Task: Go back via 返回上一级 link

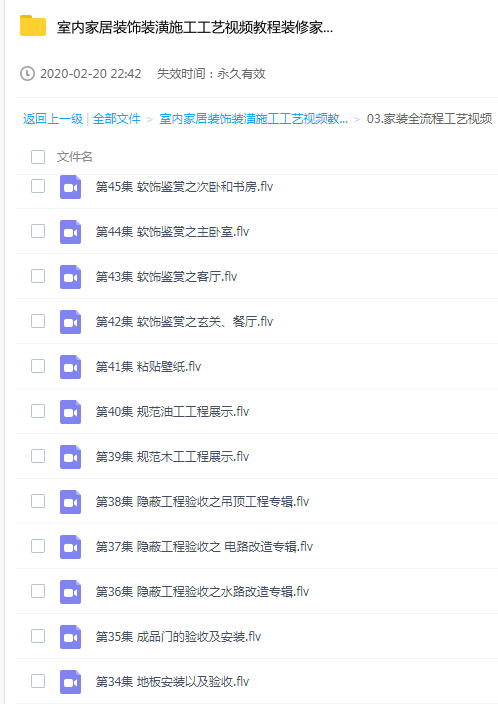Action: (x=53, y=119)
